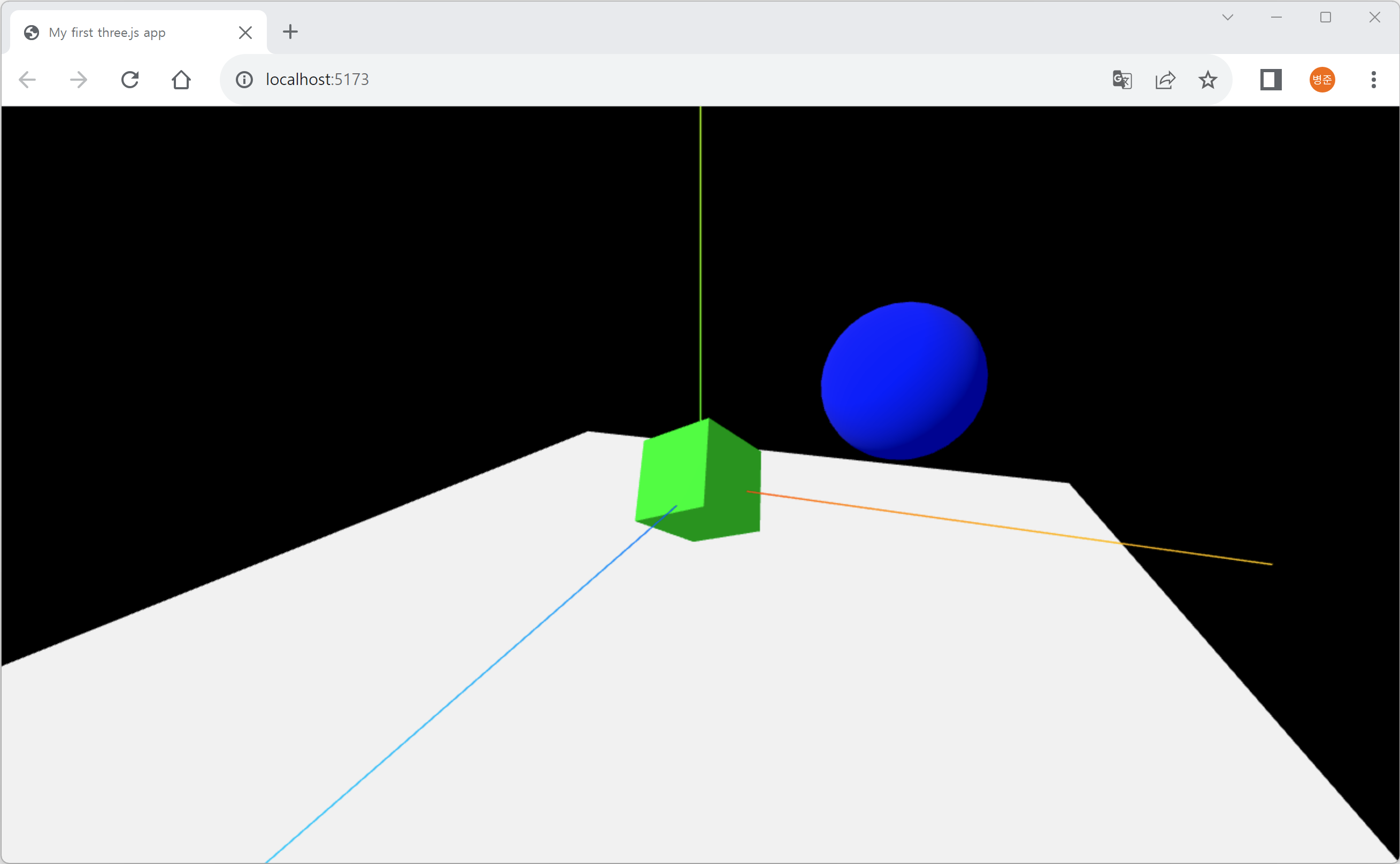This screenshot has width=1400, height=864.
Task: Select 'My first three.js app' tab
Action: 107,33
